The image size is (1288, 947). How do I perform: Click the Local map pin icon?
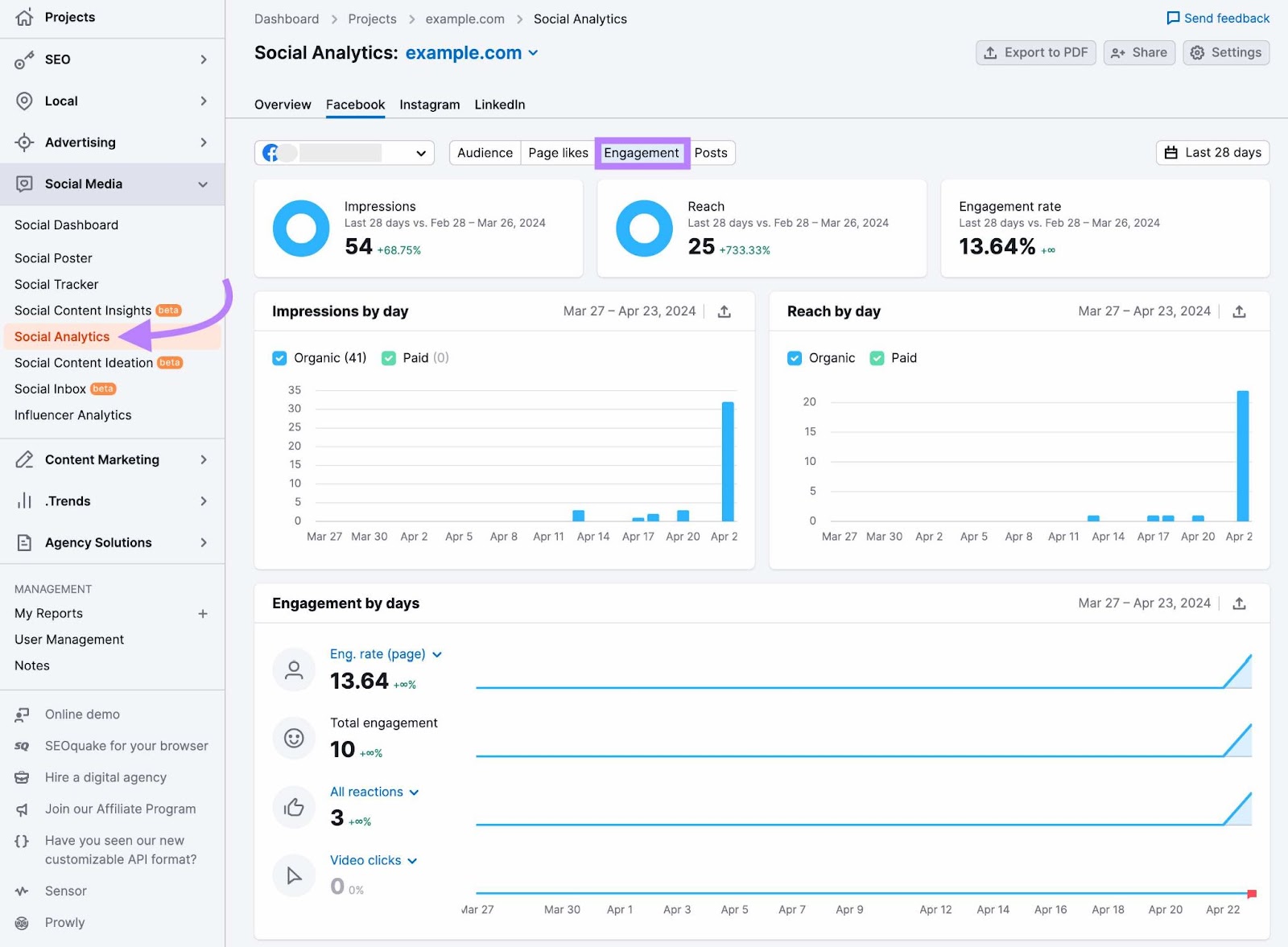click(24, 101)
